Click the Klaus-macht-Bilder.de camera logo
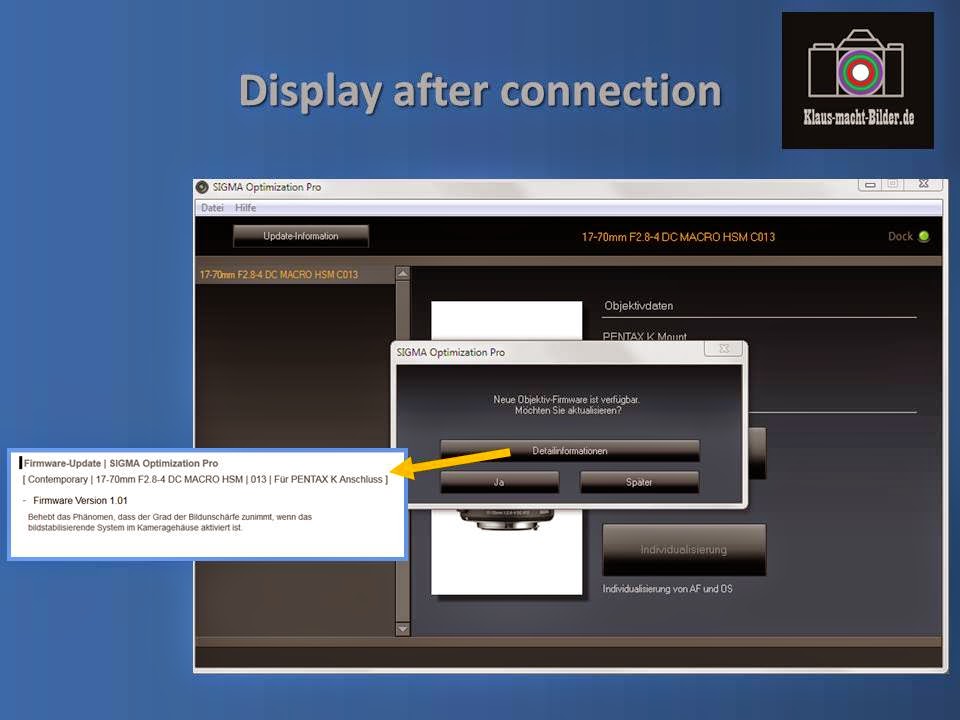The width and height of the screenshot is (960, 720). (x=858, y=80)
